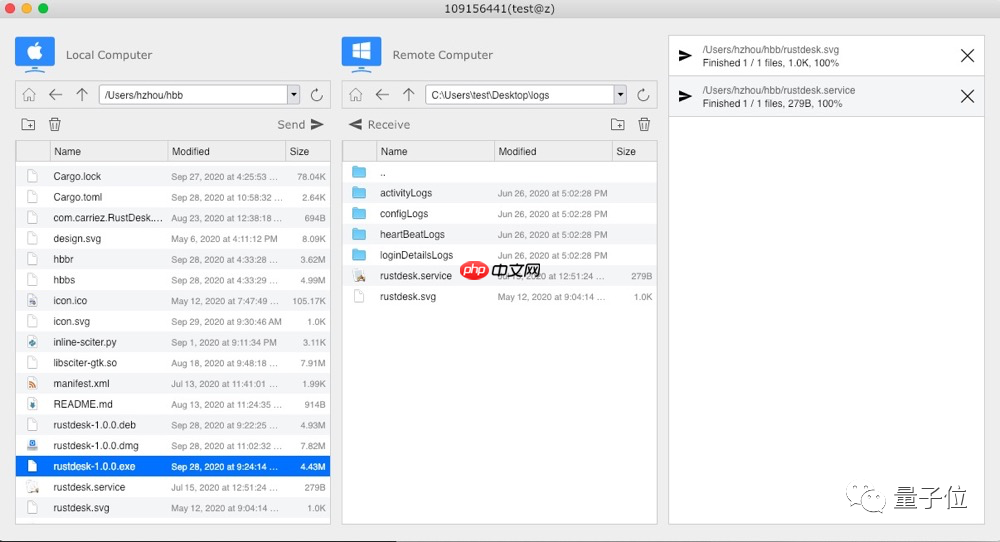Select com.carriez.RustDesk file in local list
Screen dimensions: 1000x542
coord(173,217)
